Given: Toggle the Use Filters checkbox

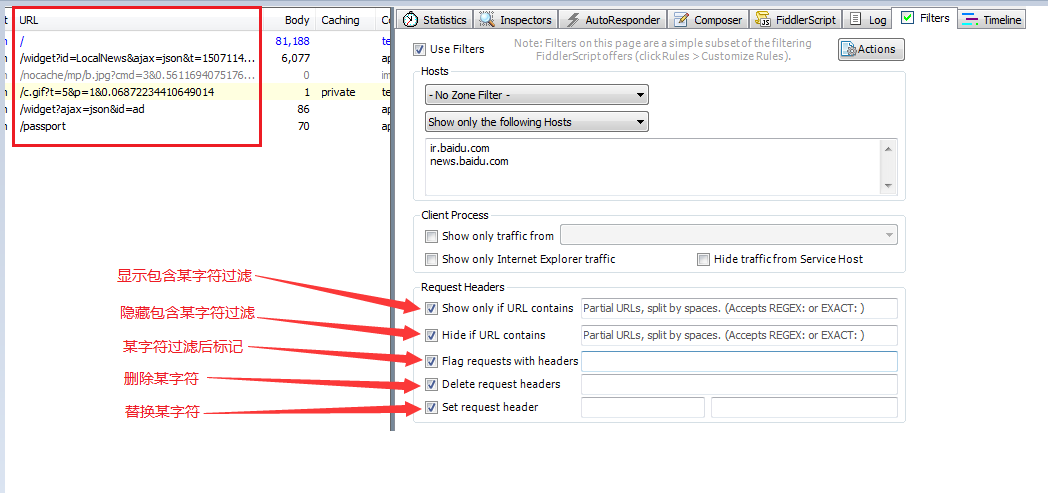Looking at the screenshot, I should click(x=419, y=49).
